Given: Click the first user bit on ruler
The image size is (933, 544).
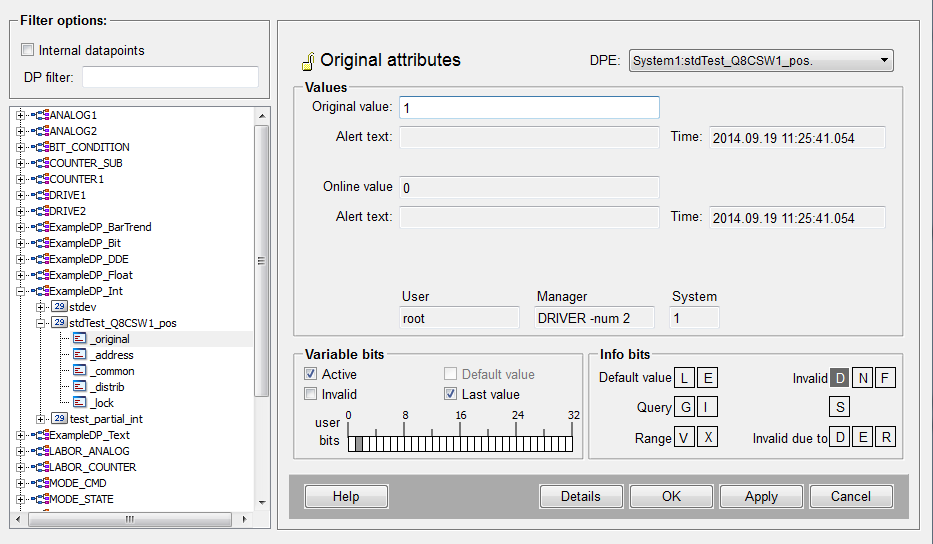Looking at the screenshot, I should [x=352, y=443].
